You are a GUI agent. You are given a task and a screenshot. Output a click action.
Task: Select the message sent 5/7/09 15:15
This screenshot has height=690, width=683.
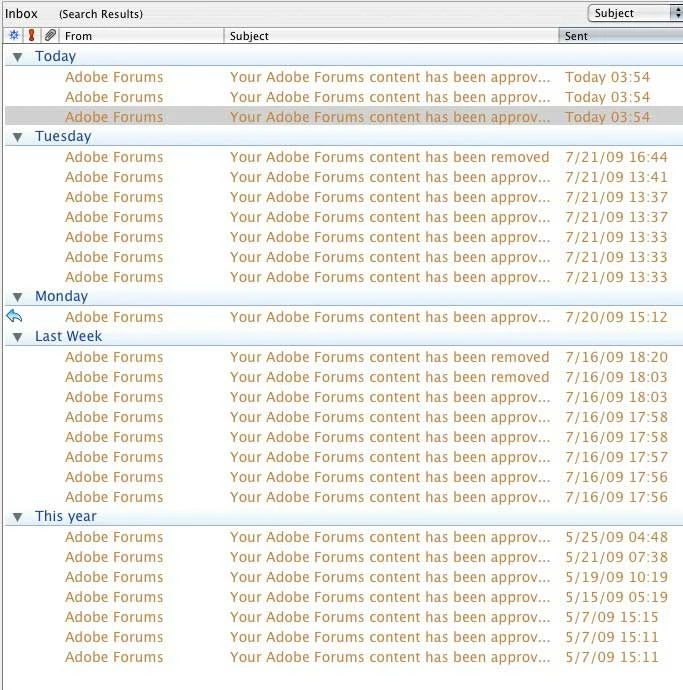point(344,617)
